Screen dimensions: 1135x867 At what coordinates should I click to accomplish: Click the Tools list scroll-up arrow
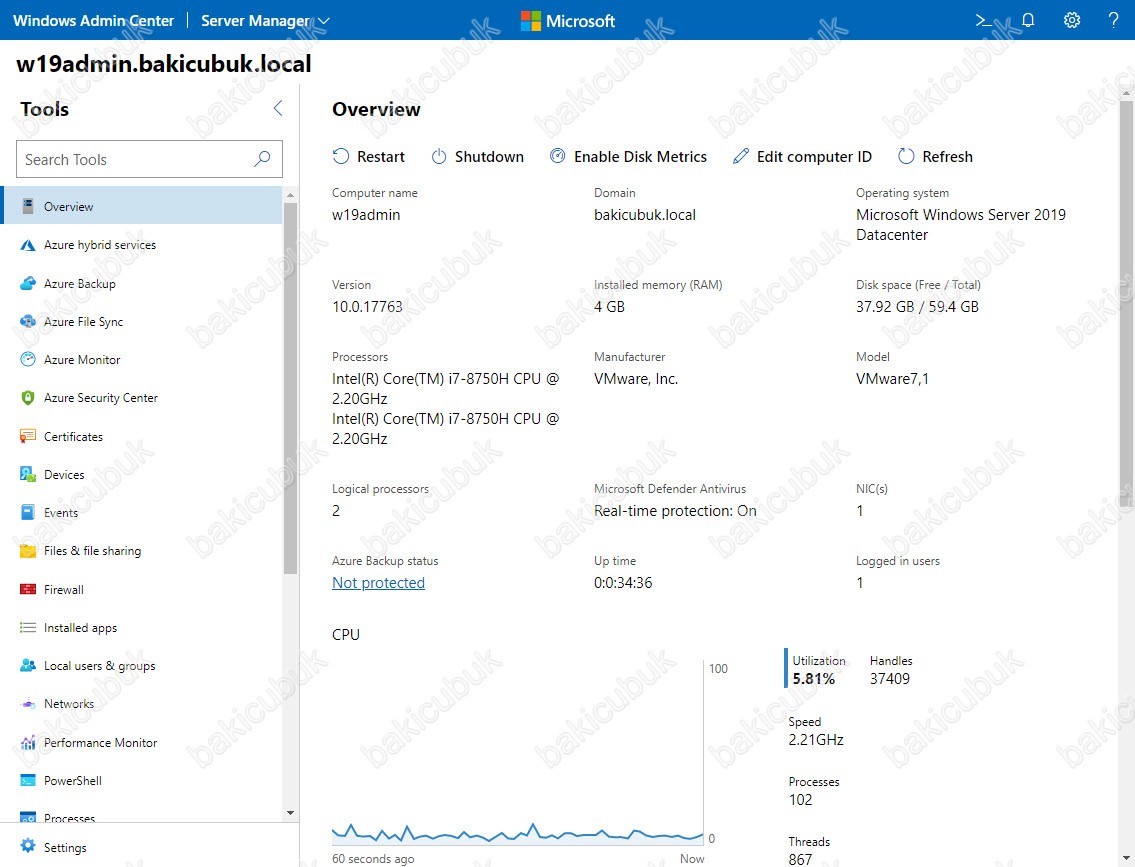[290, 195]
